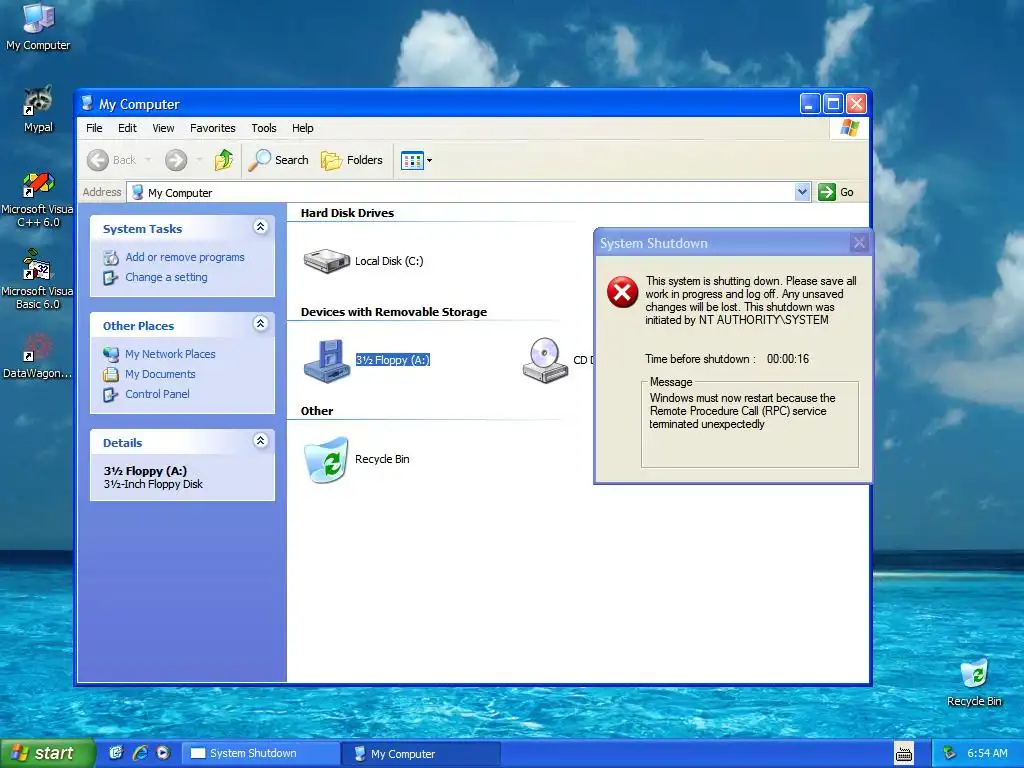Select the Local Disk (C:) drive icon
This screenshot has width=1024, height=768.
tap(327, 261)
